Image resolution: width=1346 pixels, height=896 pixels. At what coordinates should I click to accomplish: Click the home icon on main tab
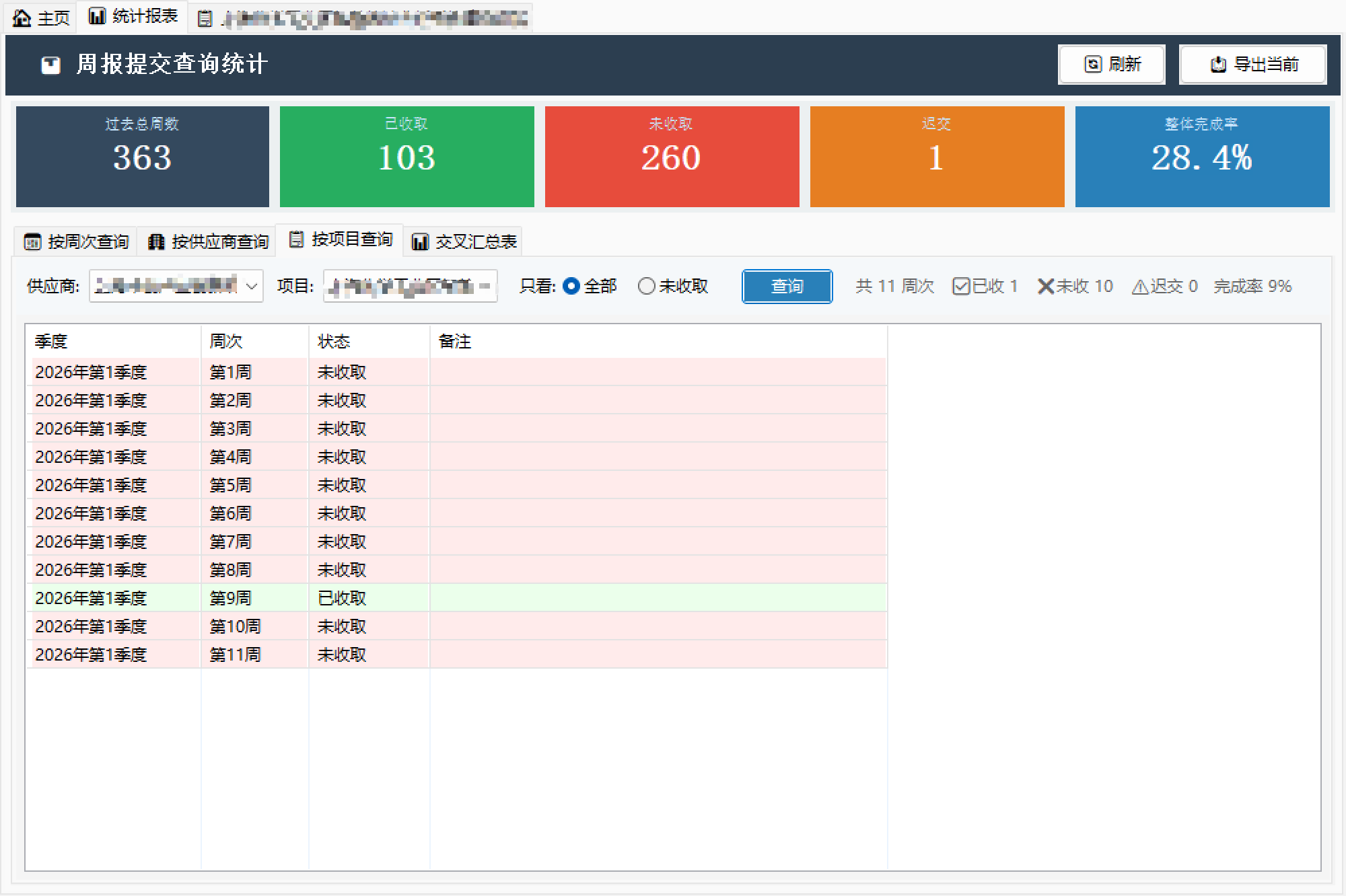pos(22,18)
